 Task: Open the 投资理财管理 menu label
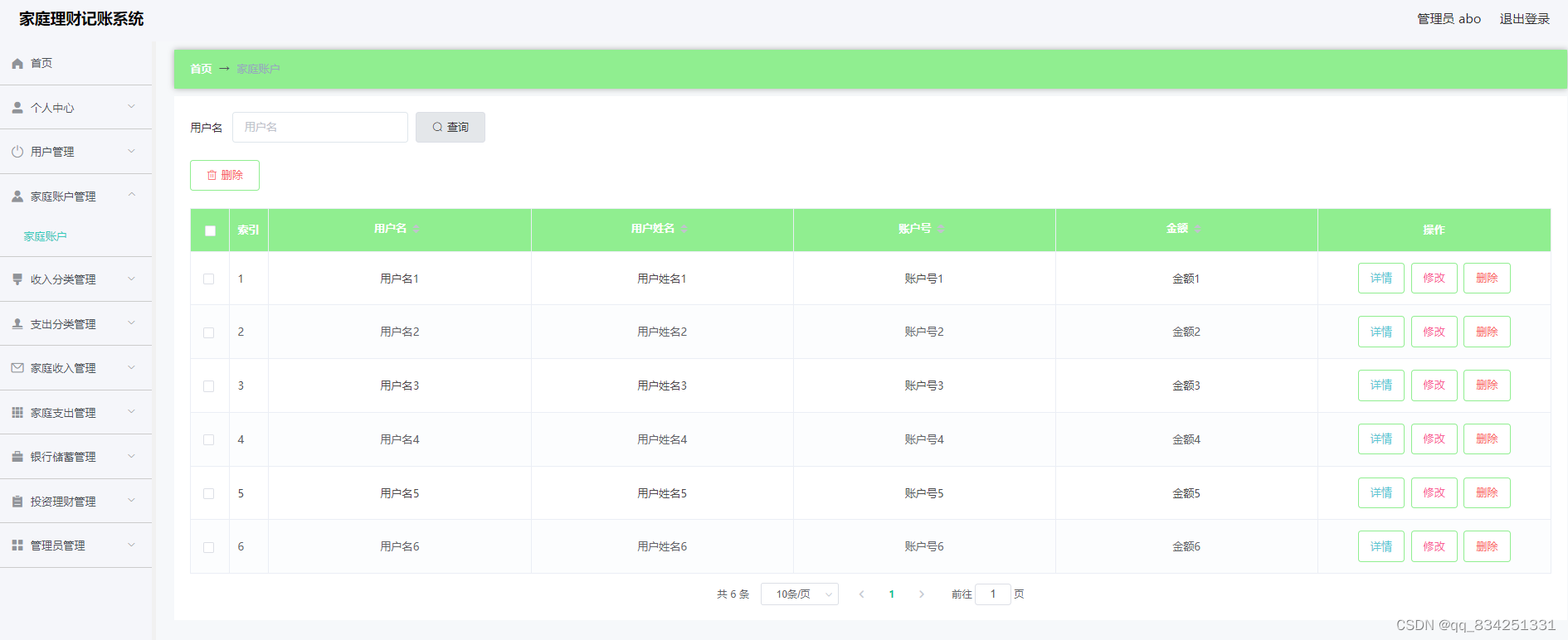coord(63,502)
